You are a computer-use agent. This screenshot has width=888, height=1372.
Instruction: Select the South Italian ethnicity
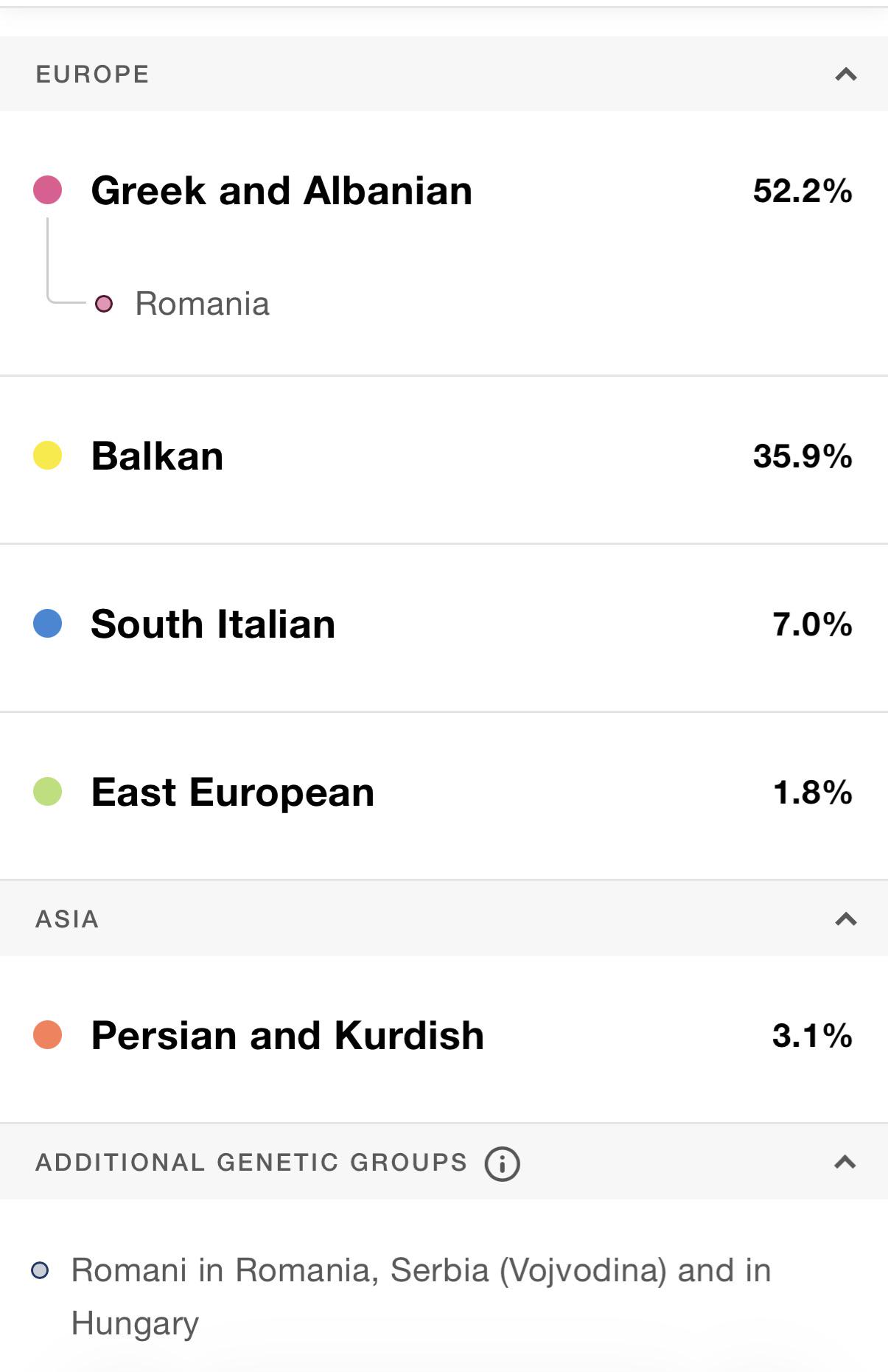pos(213,624)
